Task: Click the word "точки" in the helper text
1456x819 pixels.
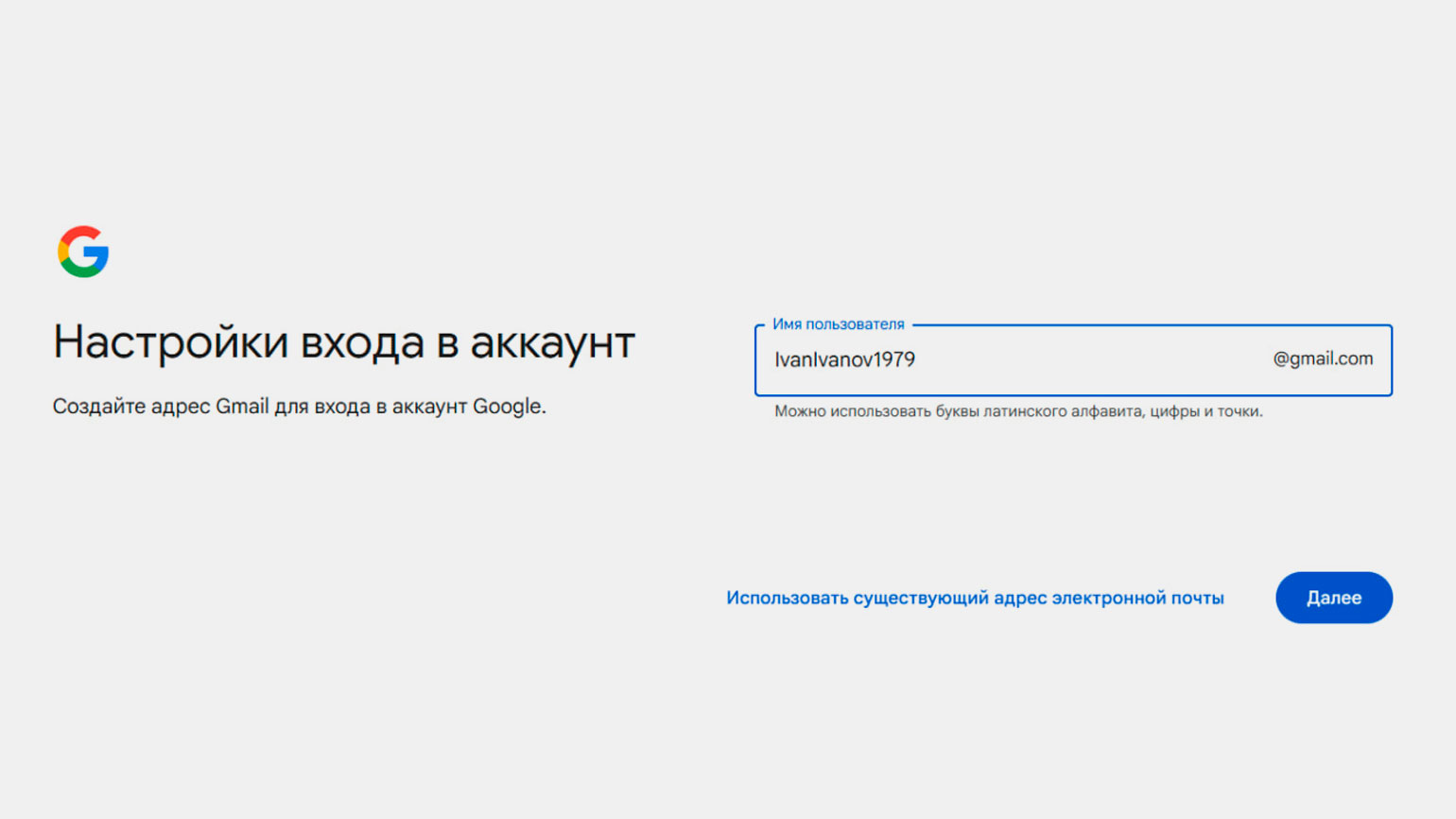Action: pos(1239,411)
